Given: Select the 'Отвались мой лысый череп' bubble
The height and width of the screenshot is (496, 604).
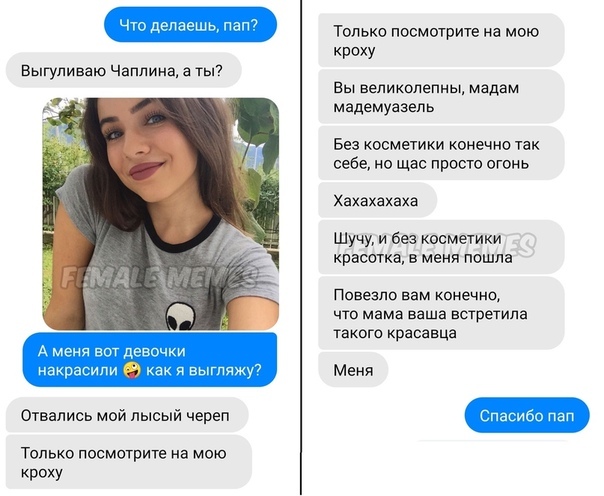Looking at the screenshot, I should click(127, 415).
